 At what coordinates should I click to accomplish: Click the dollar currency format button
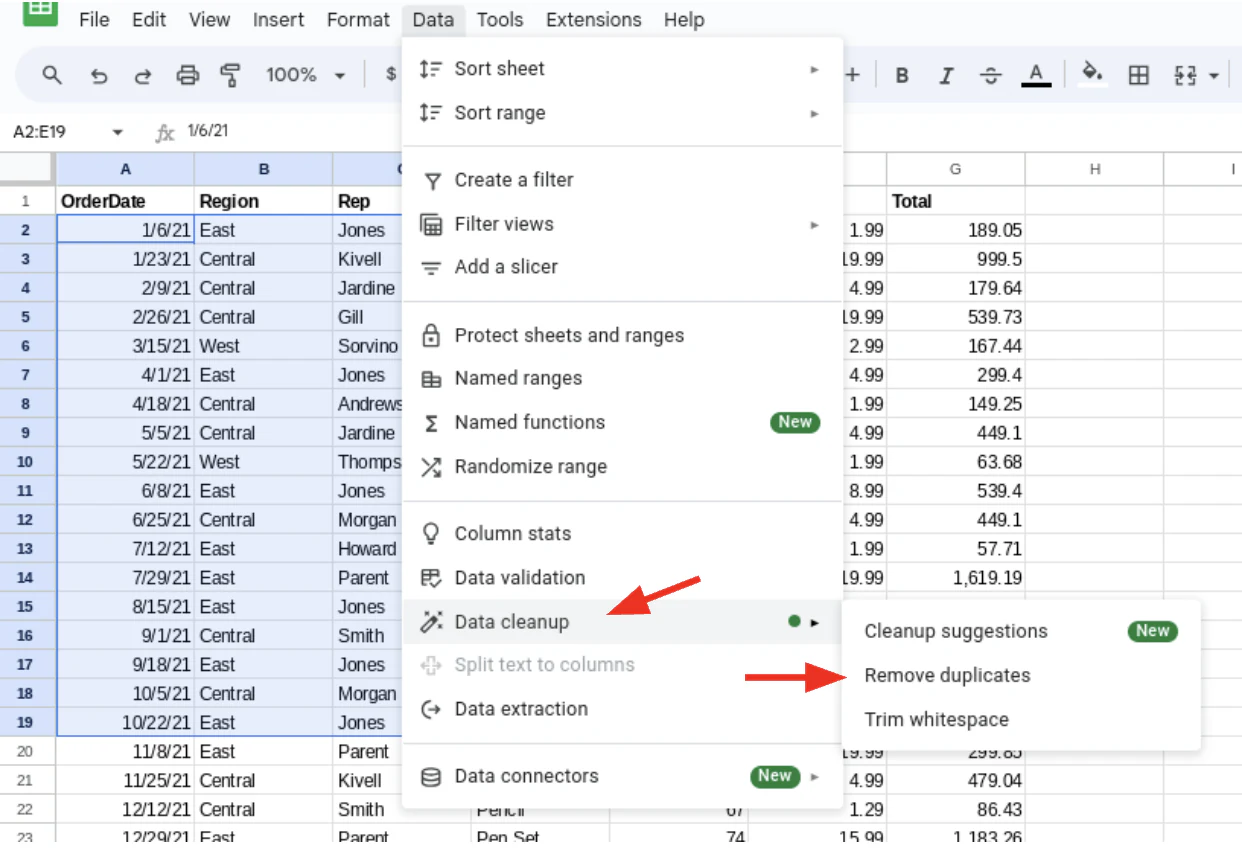(x=391, y=75)
